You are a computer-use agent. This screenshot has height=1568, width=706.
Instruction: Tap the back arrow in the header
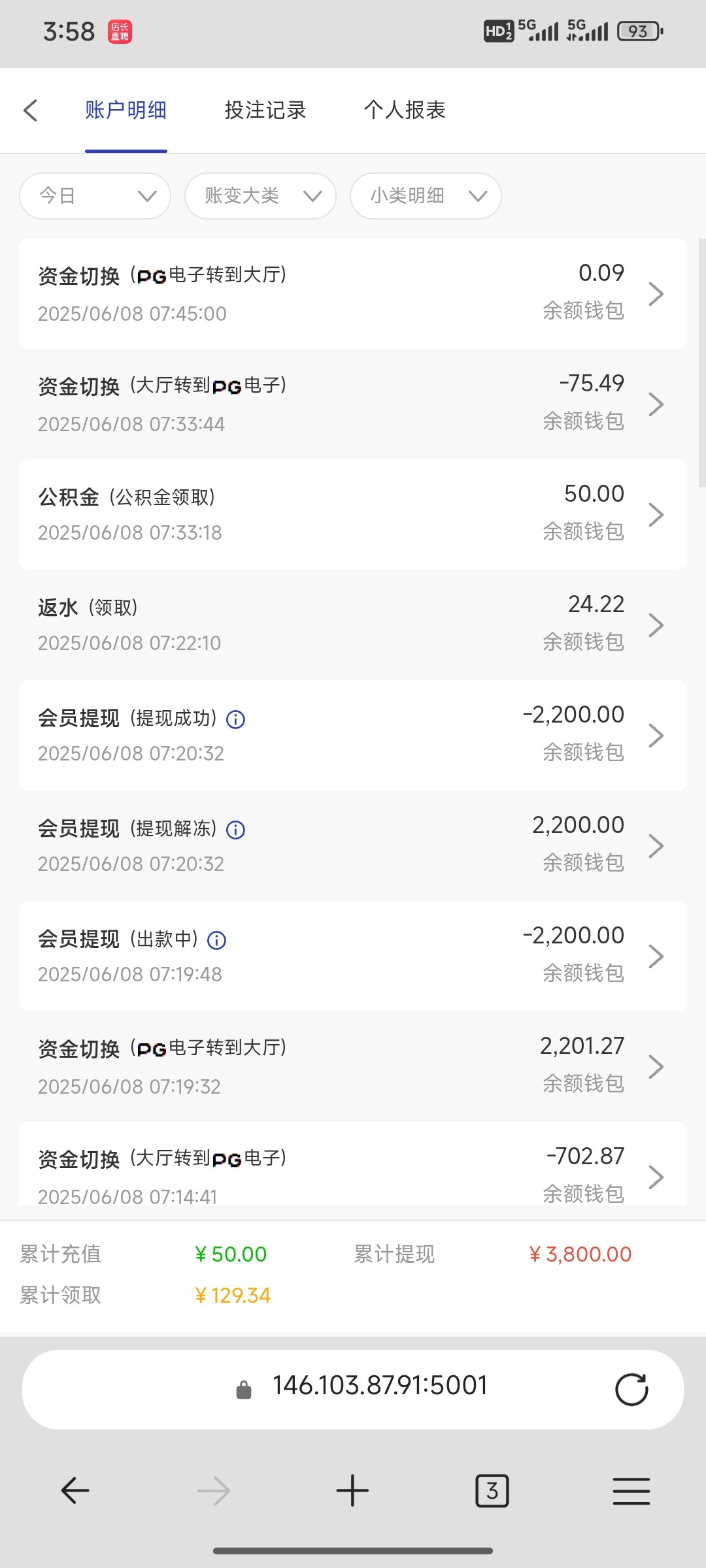[x=31, y=110]
